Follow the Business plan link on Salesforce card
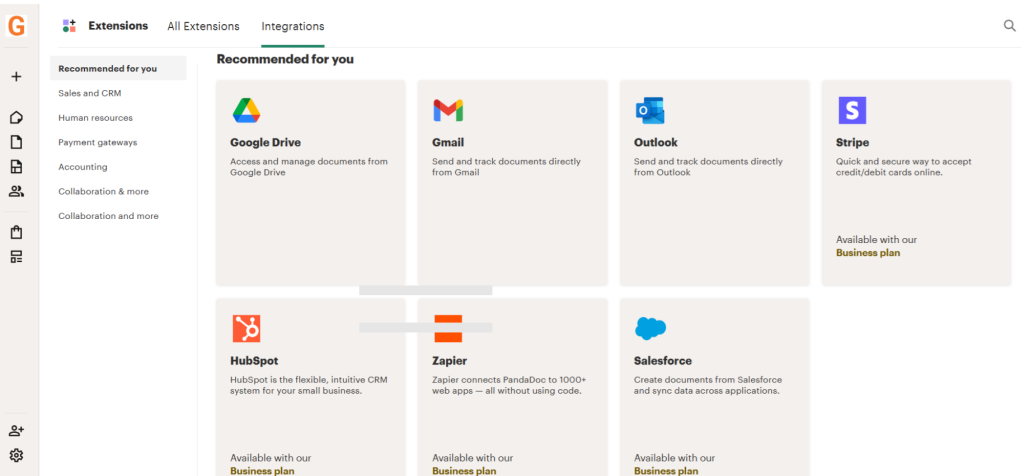 point(666,471)
